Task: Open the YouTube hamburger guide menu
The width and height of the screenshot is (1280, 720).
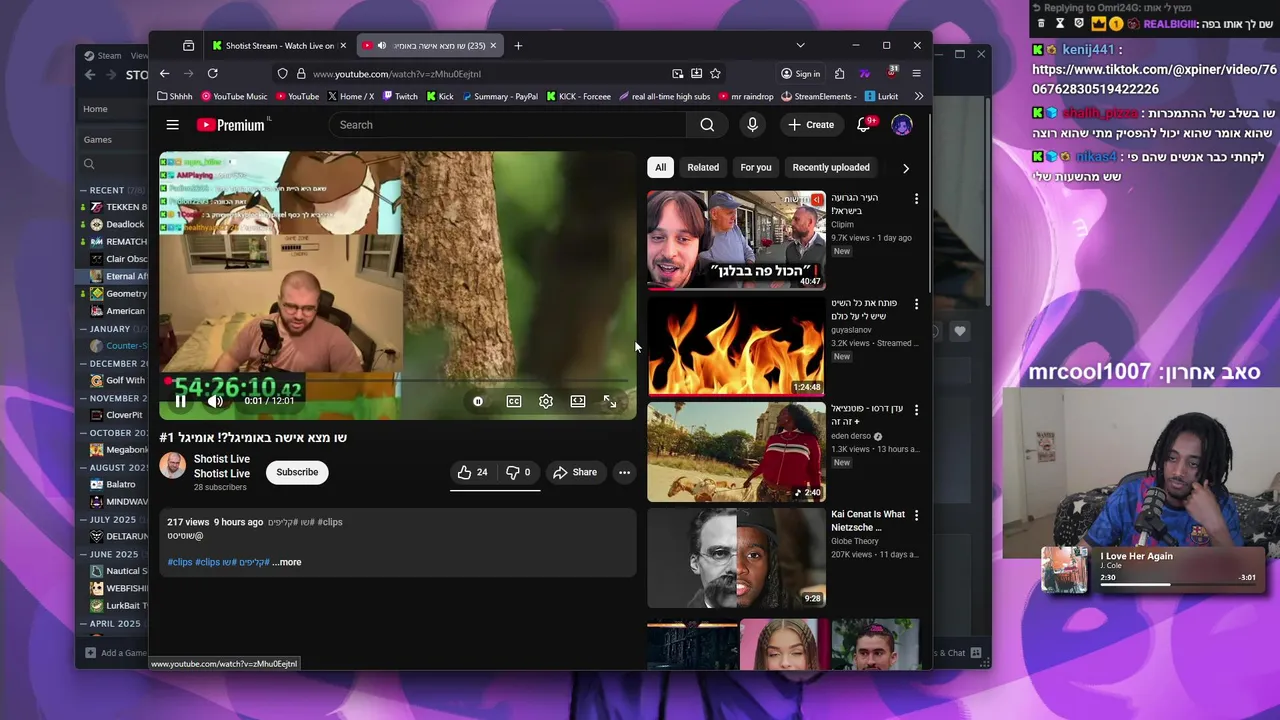Action: [x=172, y=125]
